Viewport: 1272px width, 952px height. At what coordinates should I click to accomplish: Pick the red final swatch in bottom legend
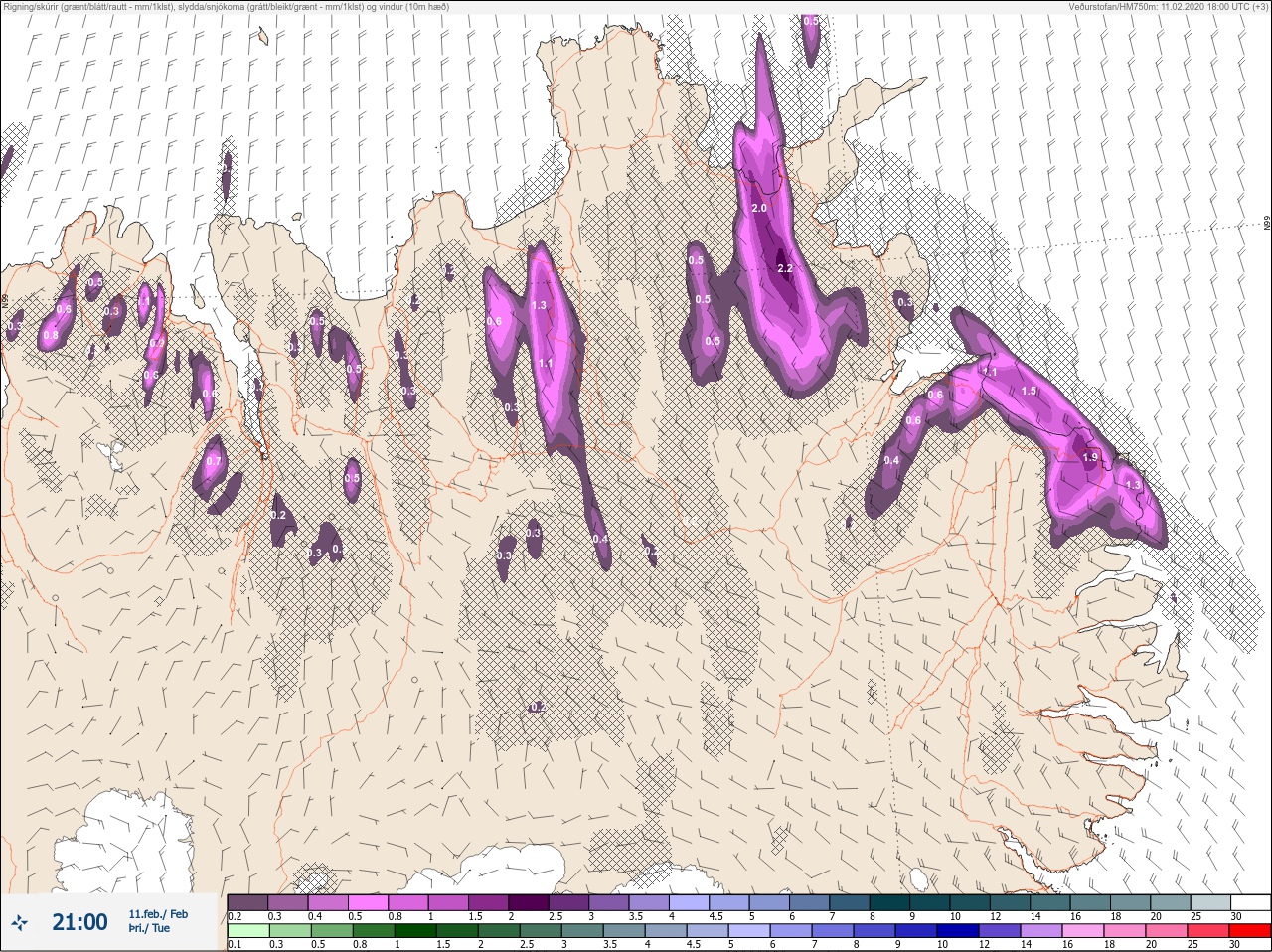pos(1250,931)
